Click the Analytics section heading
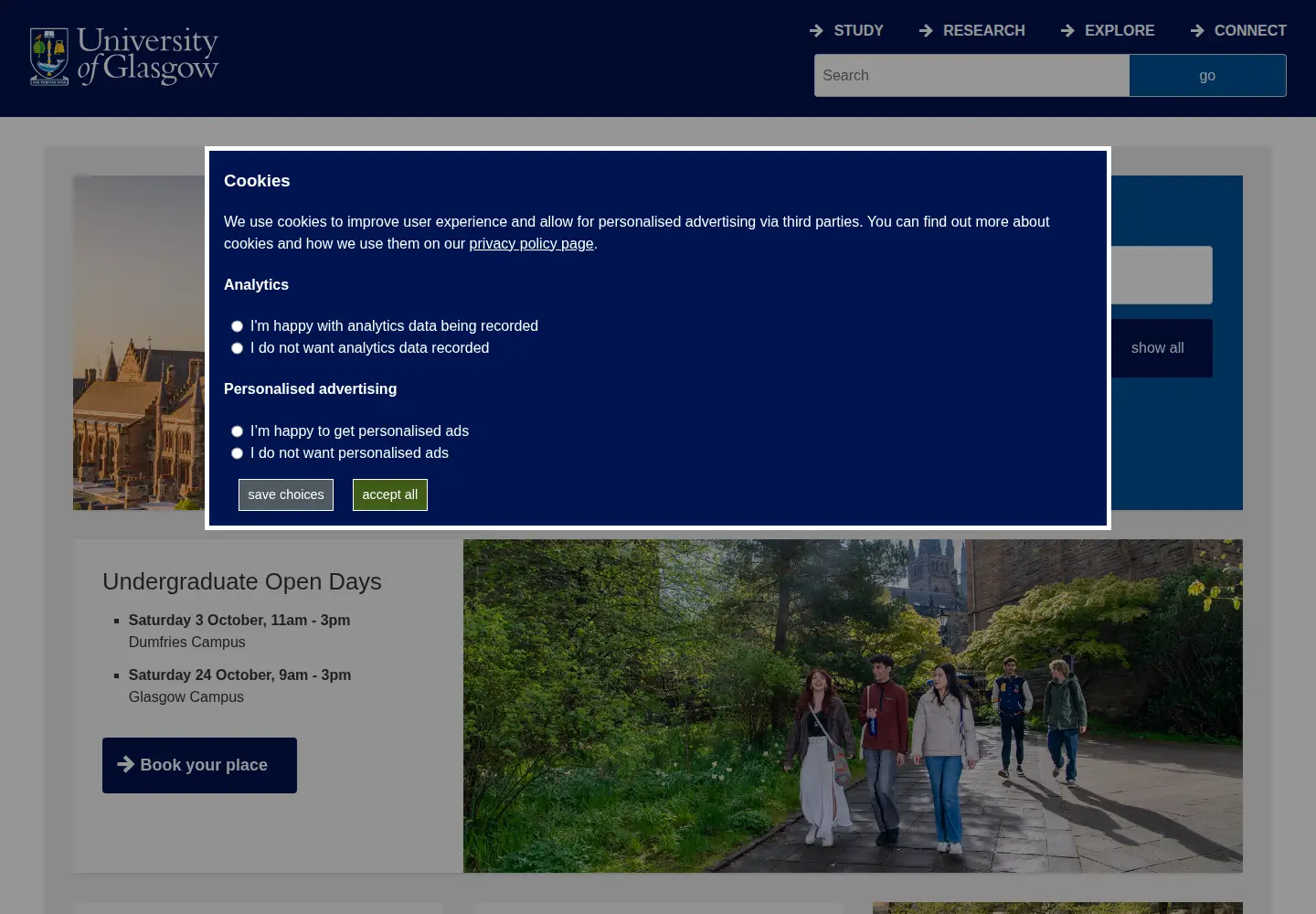The image size is (1316, 914). [256, 285]
